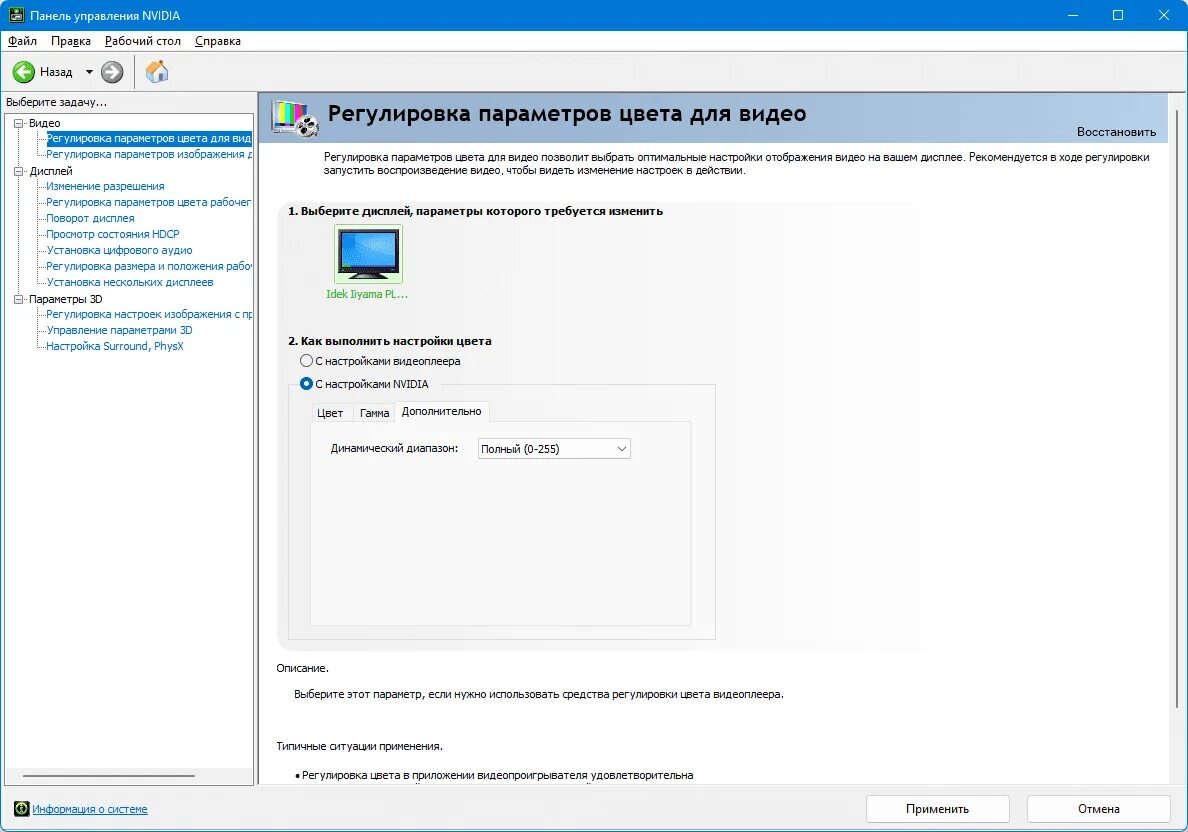
Task: Select Регулировка параметров цвета для видео item
Action: tap(148, 139)
